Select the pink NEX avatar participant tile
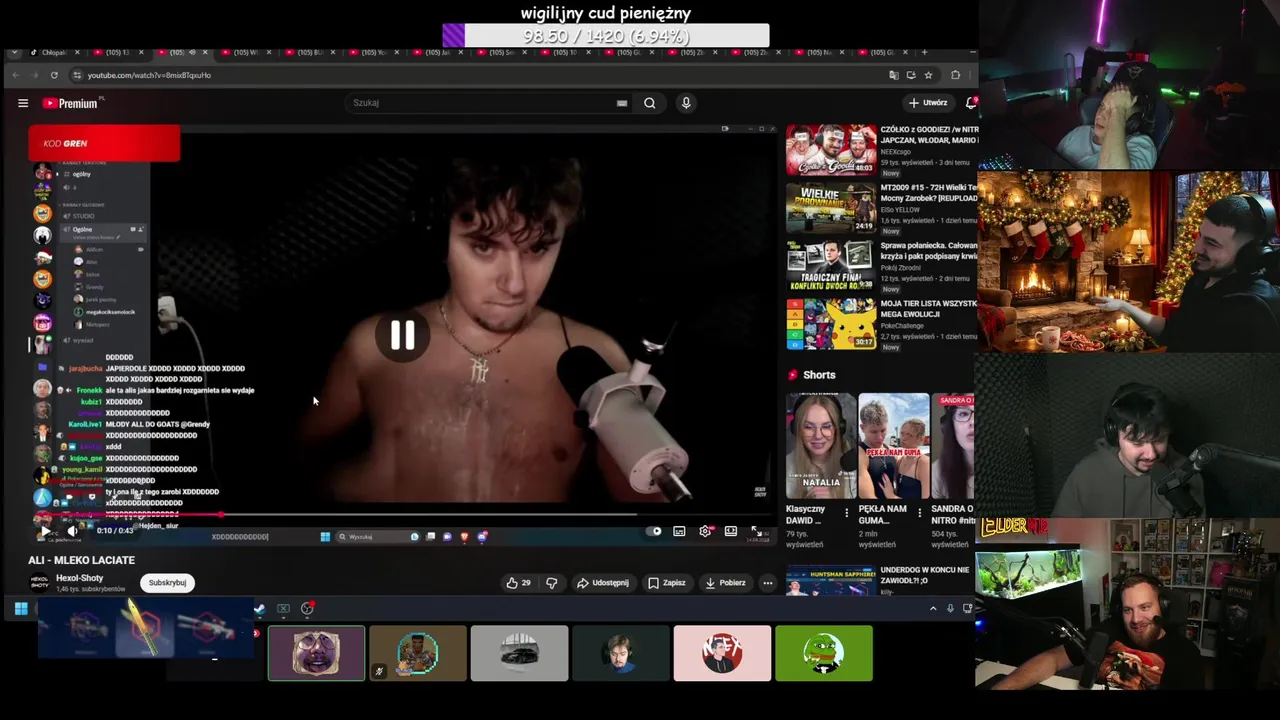The height and width of the screenshot is (720, 1280). pyautogui.click(x=722, y=653)
